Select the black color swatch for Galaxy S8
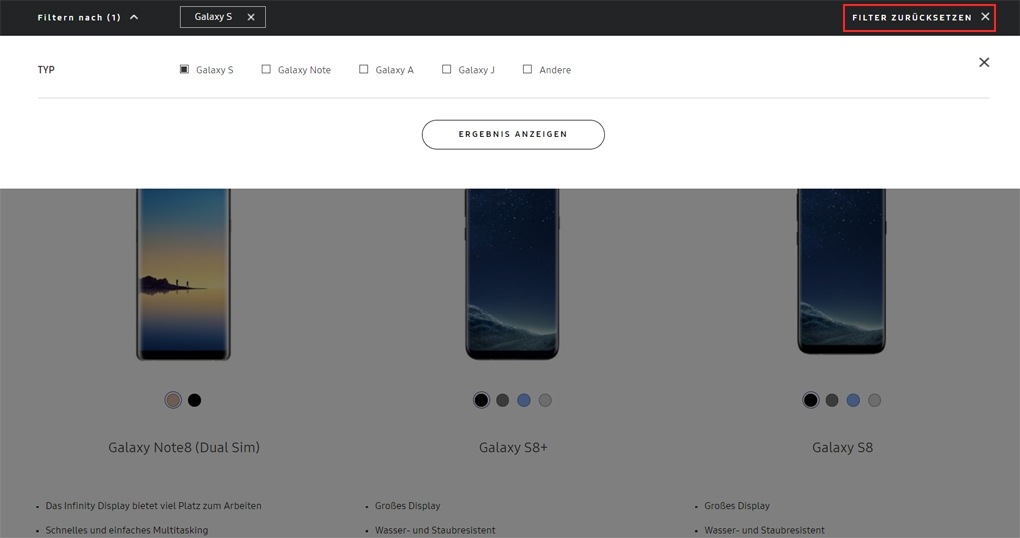Image resolution: width=1020 pixels, height=538 pixels. point(811,400)
